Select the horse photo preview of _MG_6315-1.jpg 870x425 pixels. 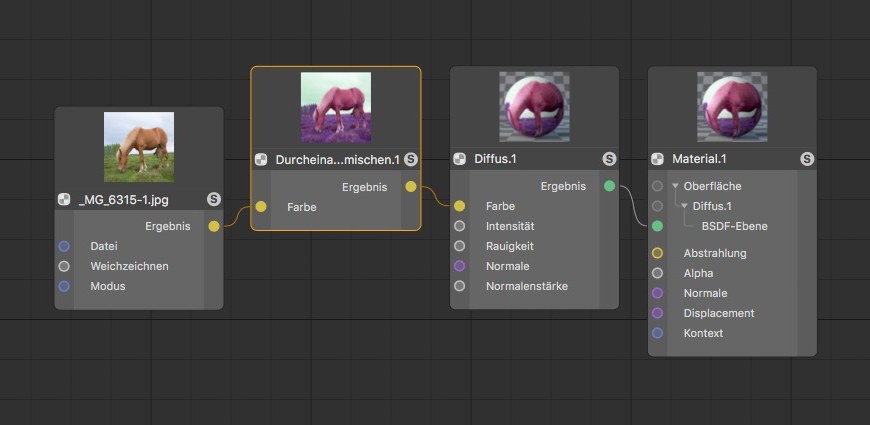click(139, 147)
